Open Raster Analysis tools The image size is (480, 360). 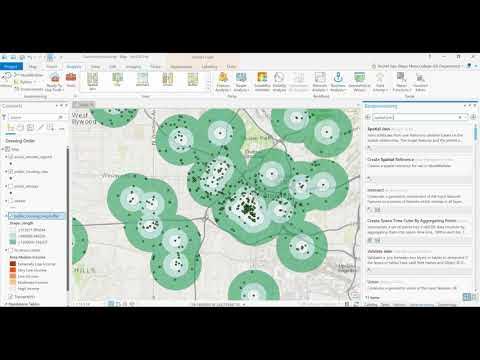[x=241, y=82]
